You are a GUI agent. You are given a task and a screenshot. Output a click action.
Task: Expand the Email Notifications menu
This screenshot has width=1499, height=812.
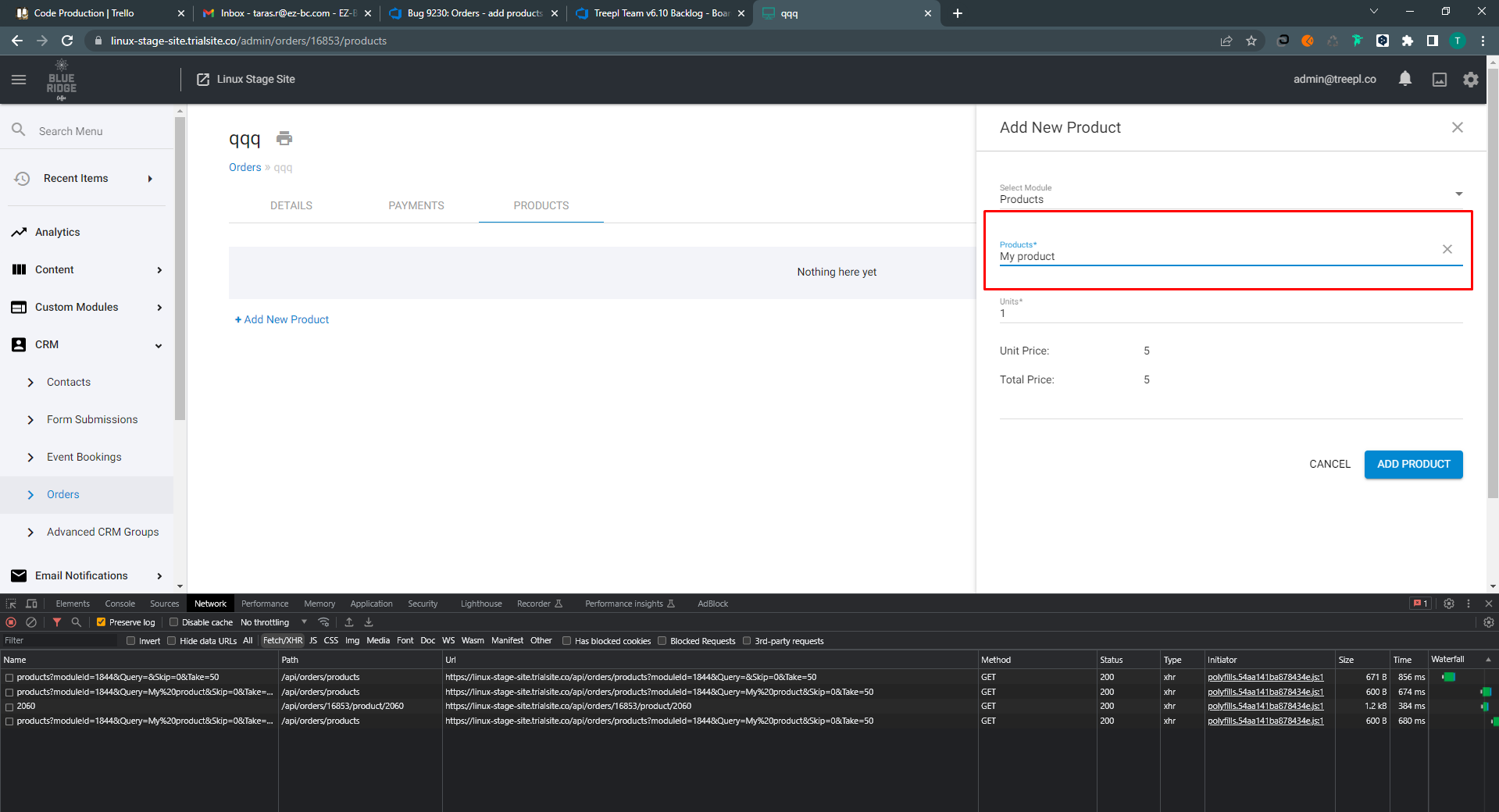tap(159, 576)
